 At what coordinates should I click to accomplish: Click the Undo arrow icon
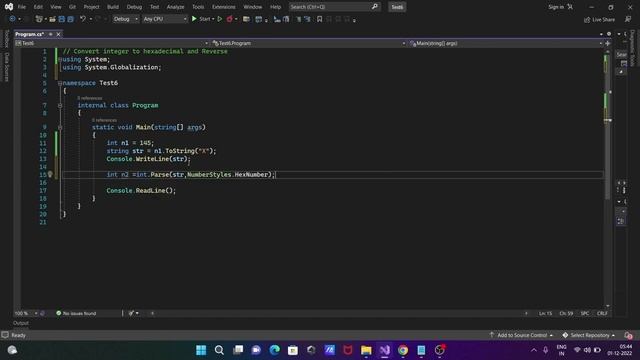point(83,19)
